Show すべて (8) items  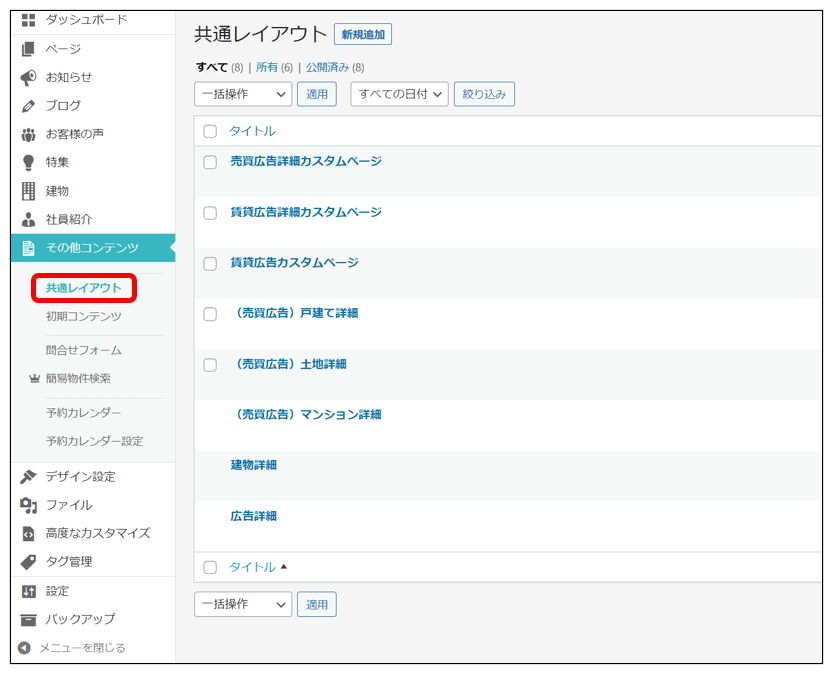[x=219, y=67]
